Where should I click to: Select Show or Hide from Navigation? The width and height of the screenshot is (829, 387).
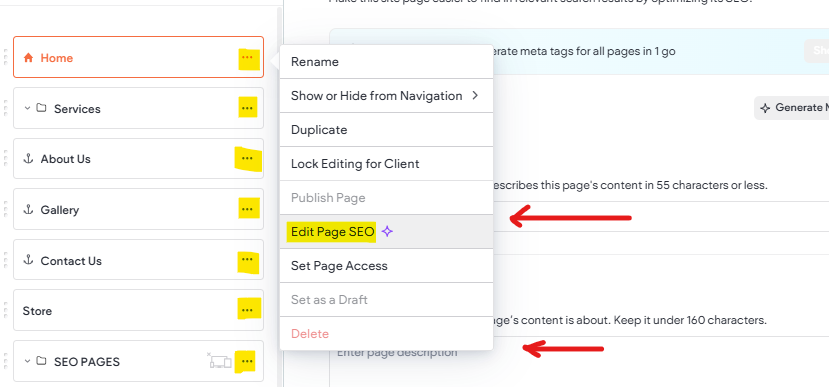[386, 96]
